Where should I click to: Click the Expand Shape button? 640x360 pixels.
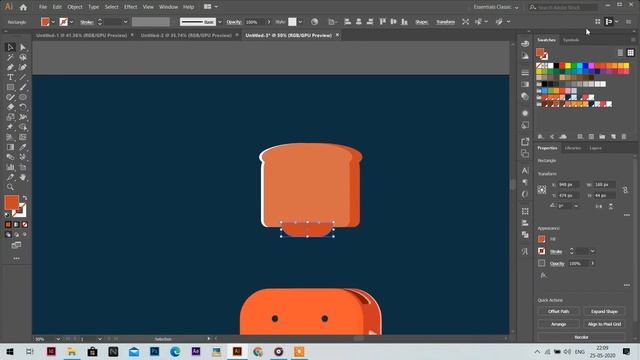pyautogui.click(x=604, y=311)
